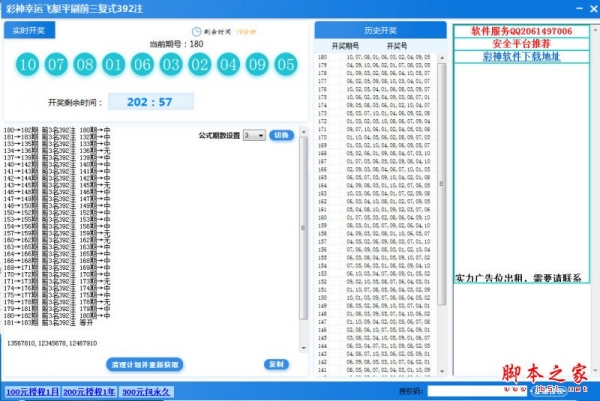Select history row for issue 145
Viewport: 600px width, 401px height.
coord(376,338)
